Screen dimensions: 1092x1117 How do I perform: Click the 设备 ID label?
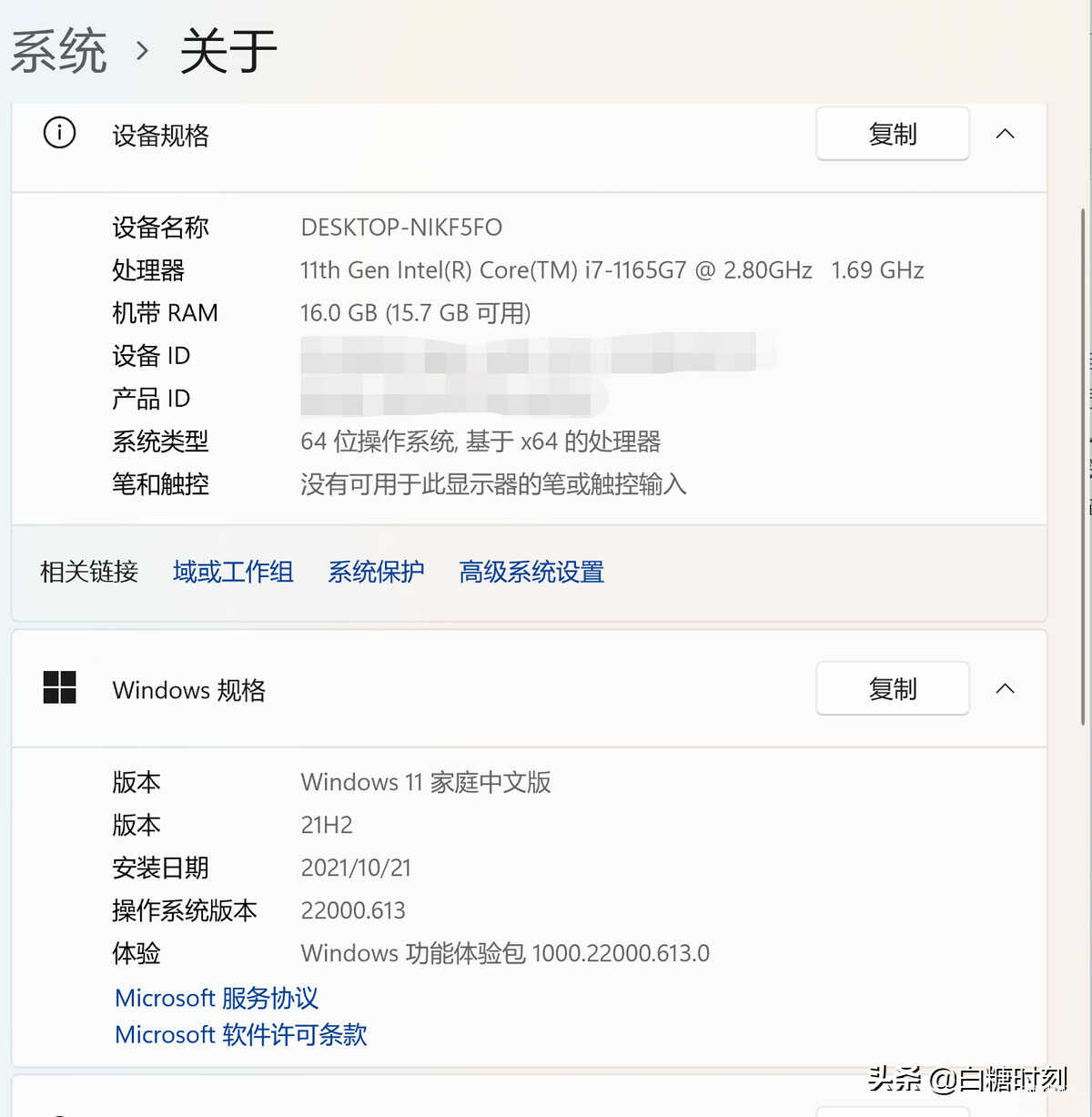pyautogui.click(x=151, y=356)
